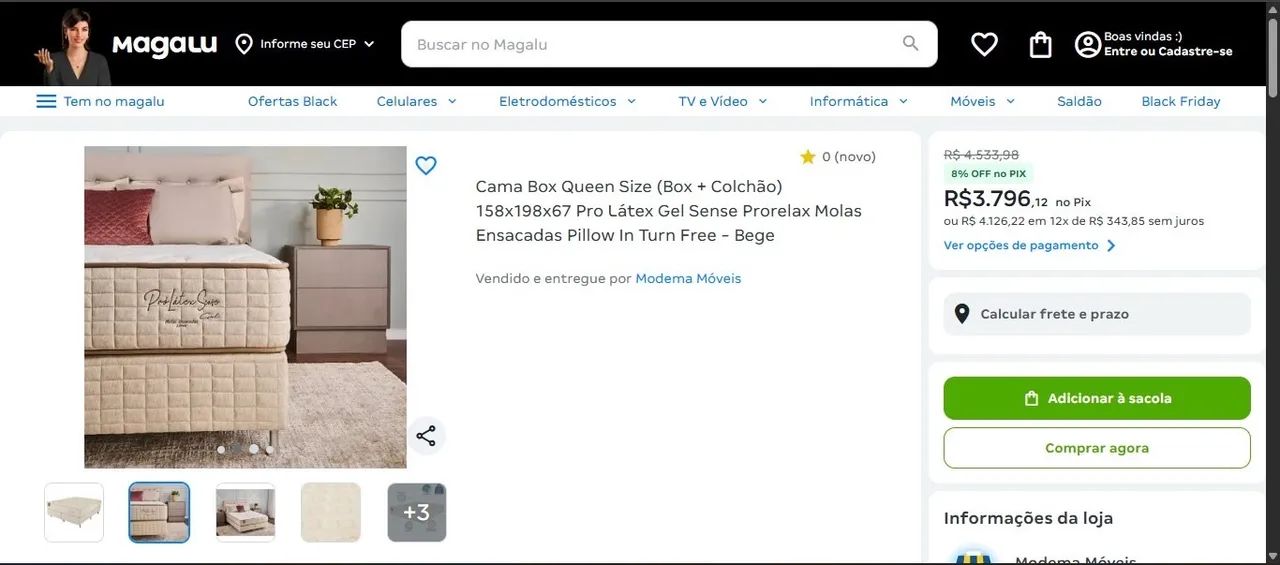Select the third bedroom thumbnail
This screenshot has height=565, width=1280.
click(245, 512)
